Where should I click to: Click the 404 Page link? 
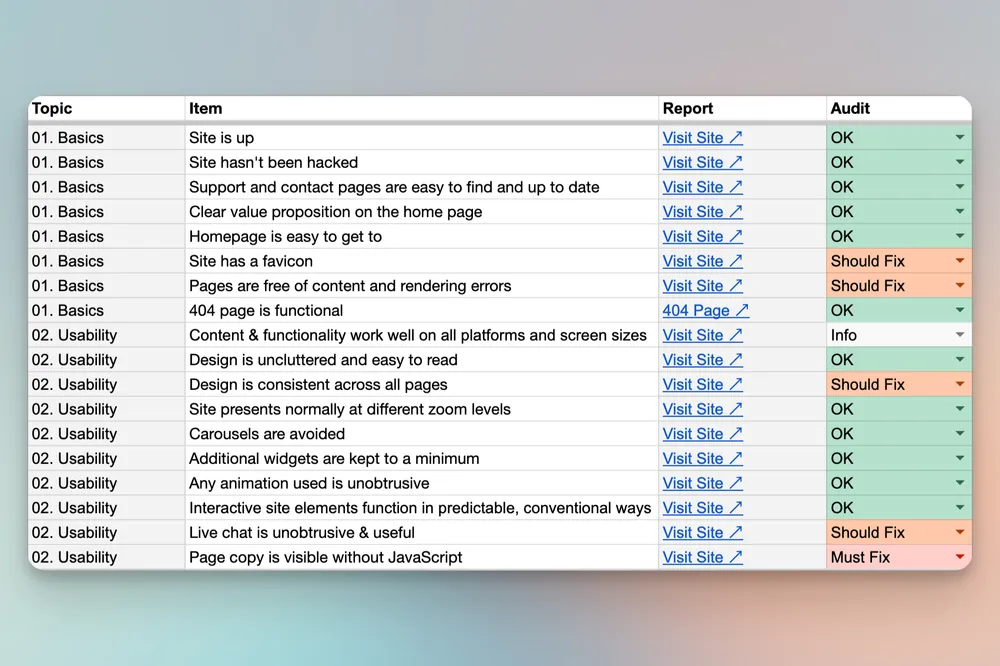[705, 310]
